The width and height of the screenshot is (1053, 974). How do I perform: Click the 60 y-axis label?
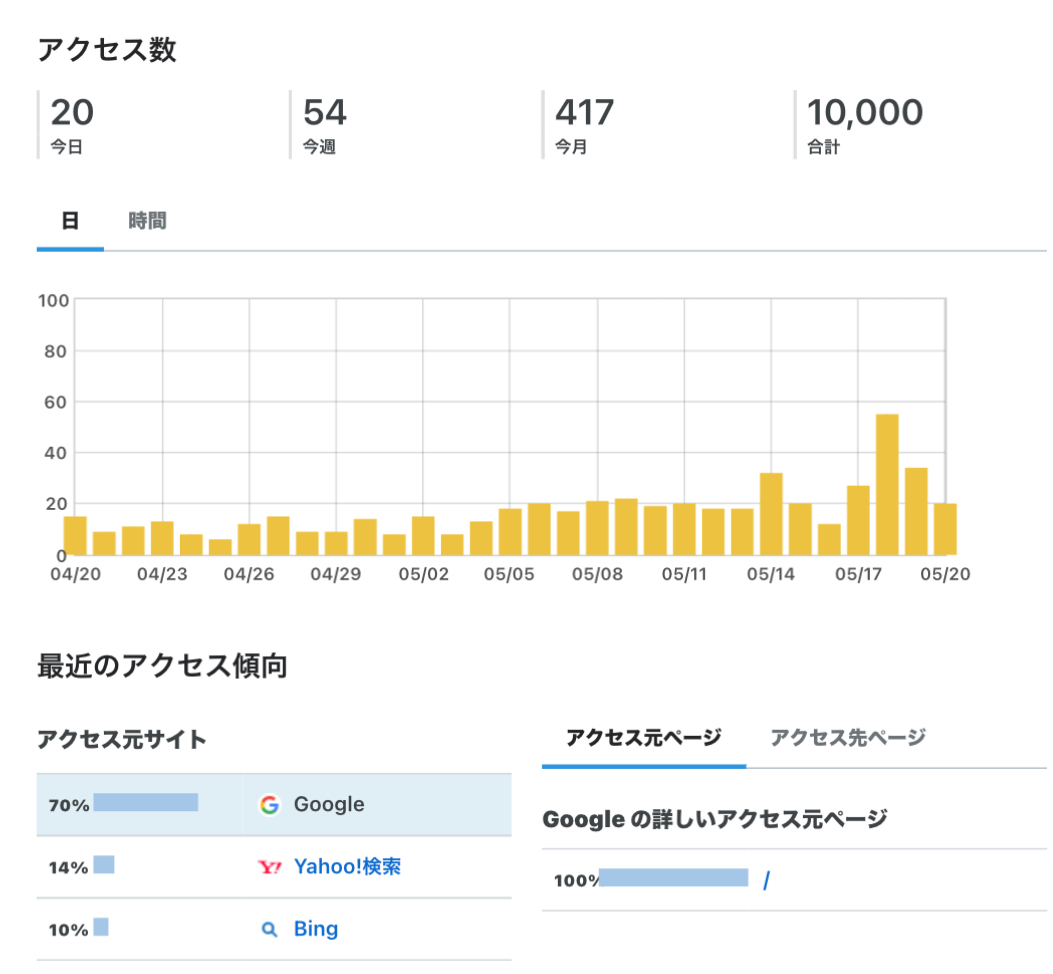click(56, 402)
